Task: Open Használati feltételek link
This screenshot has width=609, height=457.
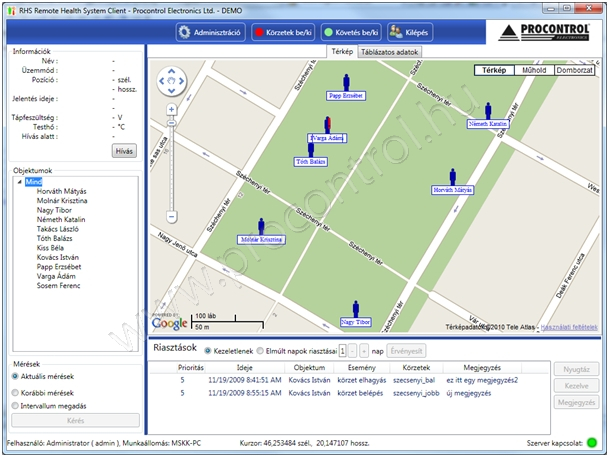Action: (569, 327)
